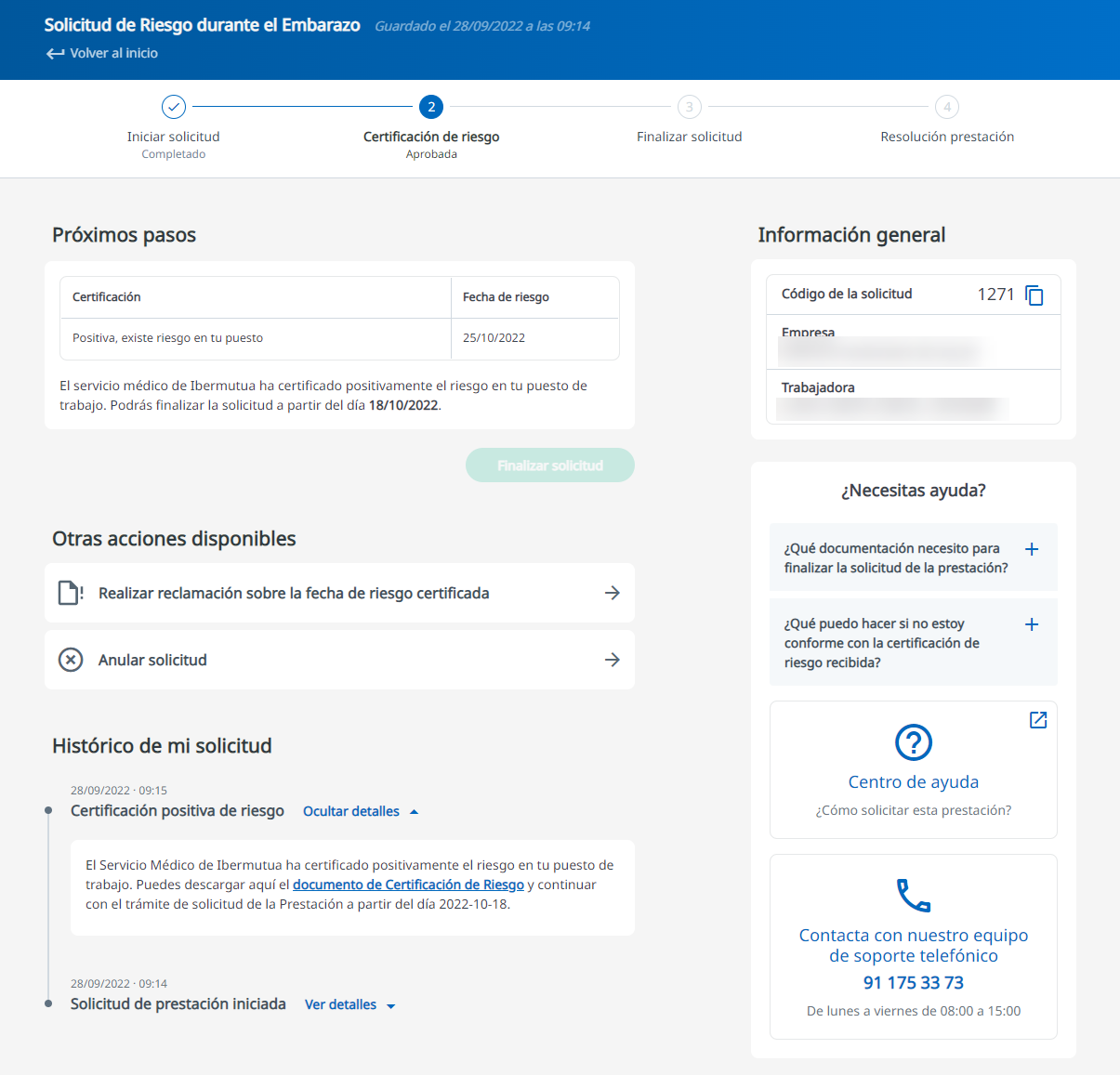The image size is (1120, 1075).
Task: Call support number 91 175 33 73
Action: click(913, 983)
